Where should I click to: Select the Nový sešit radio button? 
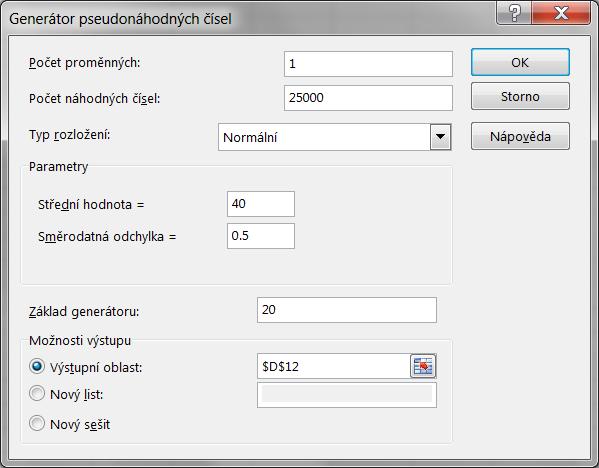tap(37, 423)
